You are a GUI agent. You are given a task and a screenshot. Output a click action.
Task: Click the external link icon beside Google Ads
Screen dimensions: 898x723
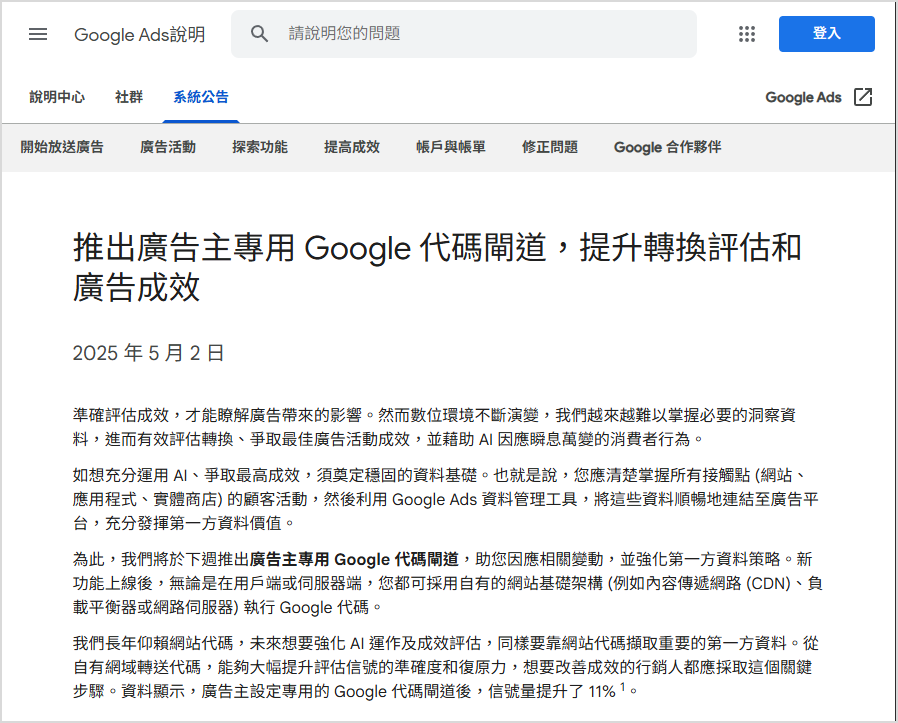pos(862,97)
